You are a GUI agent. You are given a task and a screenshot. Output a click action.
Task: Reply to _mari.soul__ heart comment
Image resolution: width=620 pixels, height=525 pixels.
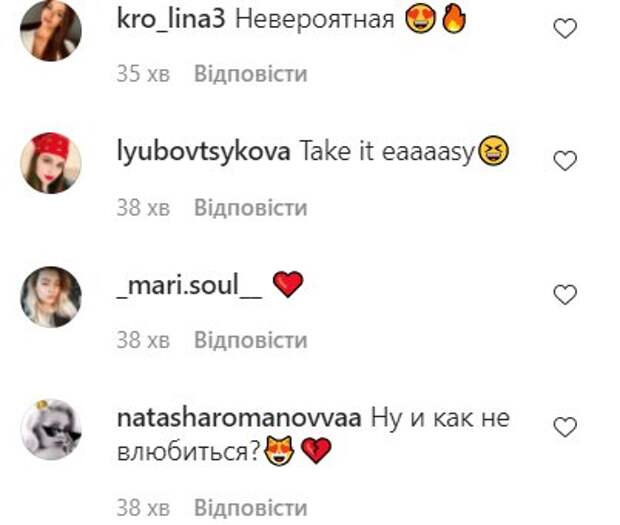click(x=251, y=340)
